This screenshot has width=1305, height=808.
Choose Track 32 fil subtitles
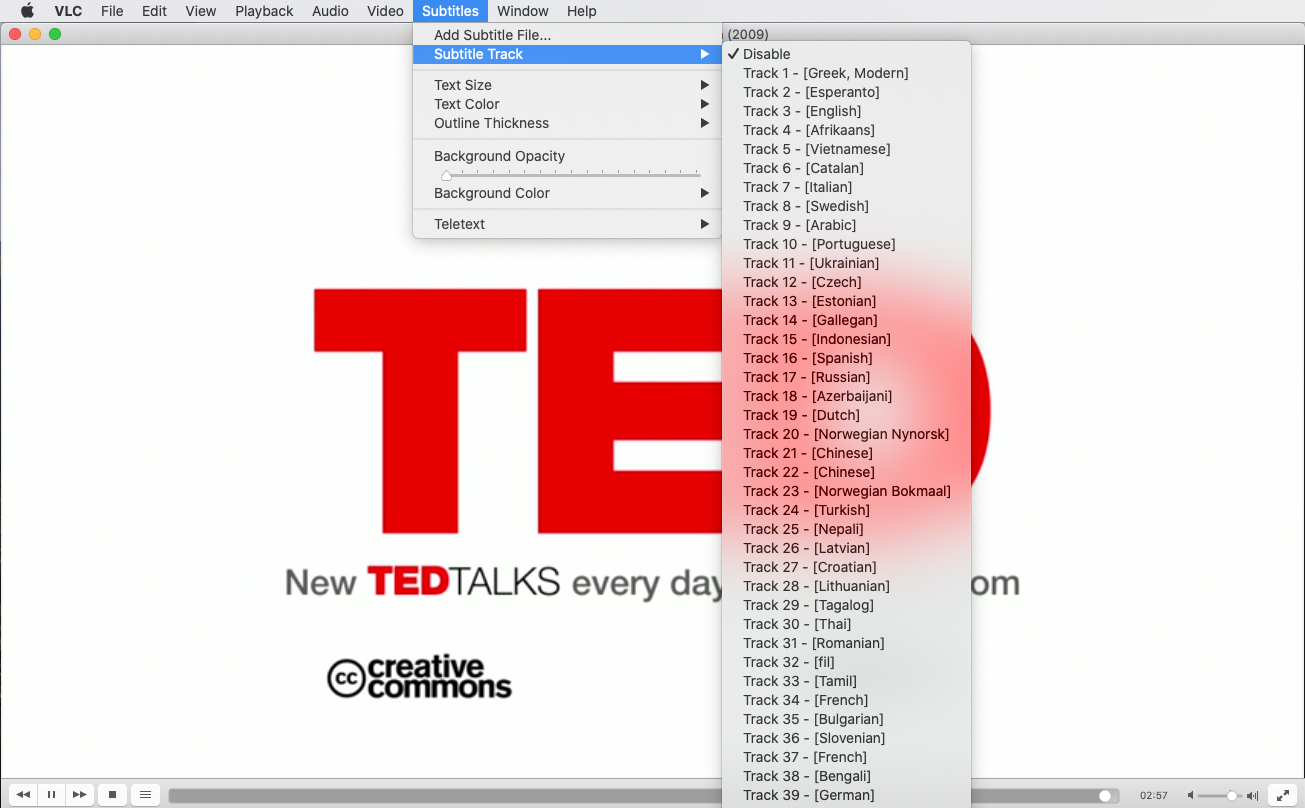pyautogui.click(x=846, y=662)
